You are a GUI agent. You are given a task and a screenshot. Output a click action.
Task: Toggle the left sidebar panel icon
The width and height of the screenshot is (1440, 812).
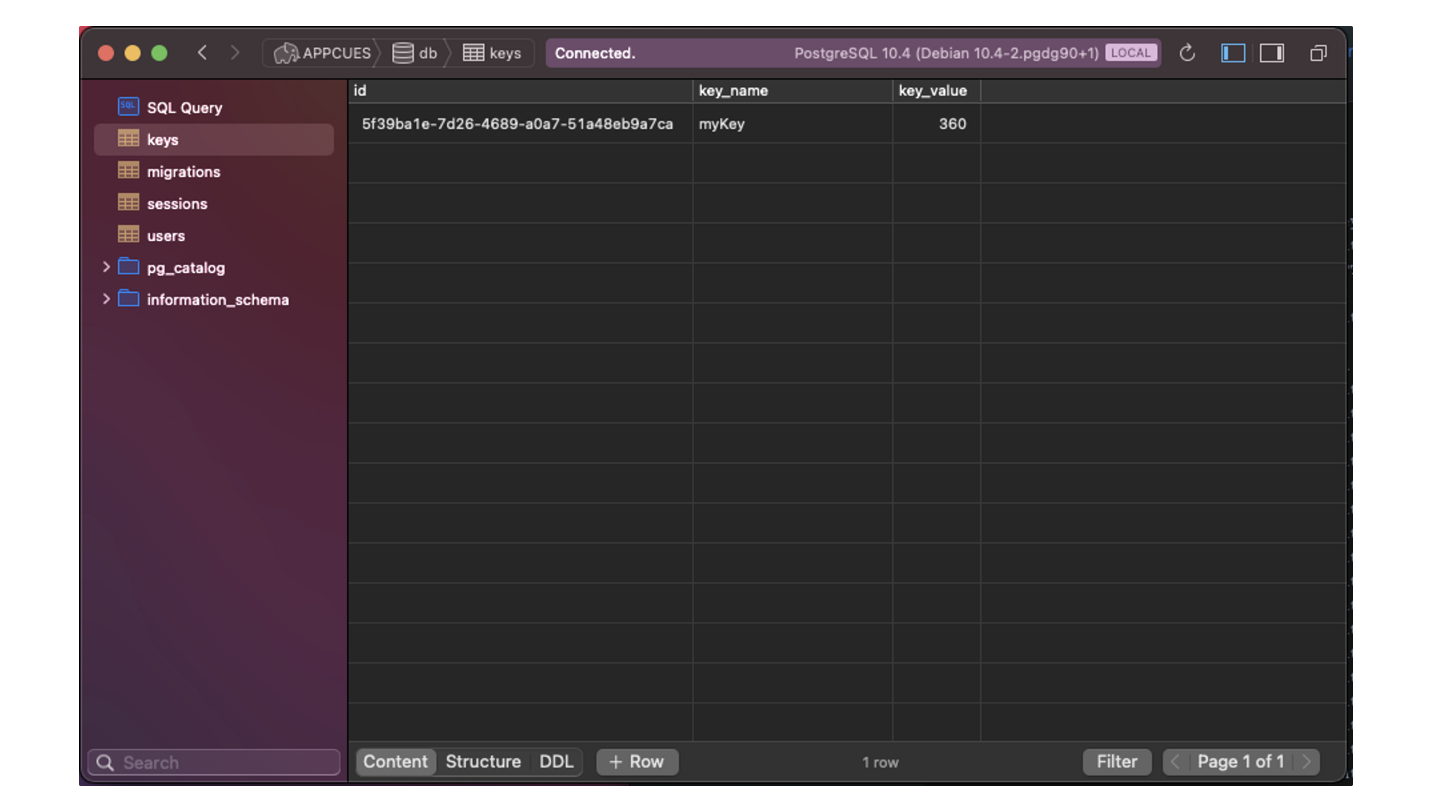[x=1233, y=53]
